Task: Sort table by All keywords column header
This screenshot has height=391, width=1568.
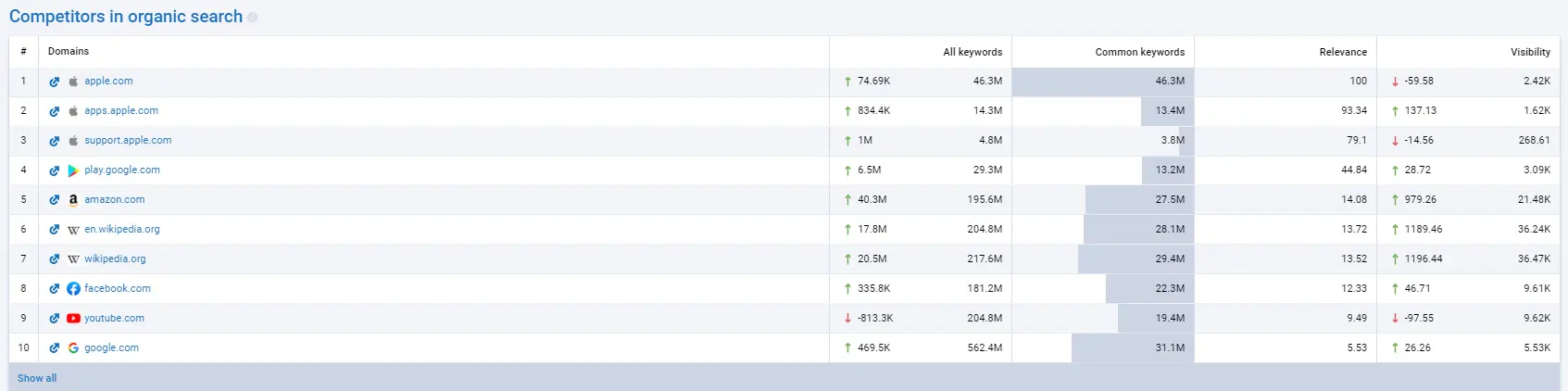Action: (972, 52)
